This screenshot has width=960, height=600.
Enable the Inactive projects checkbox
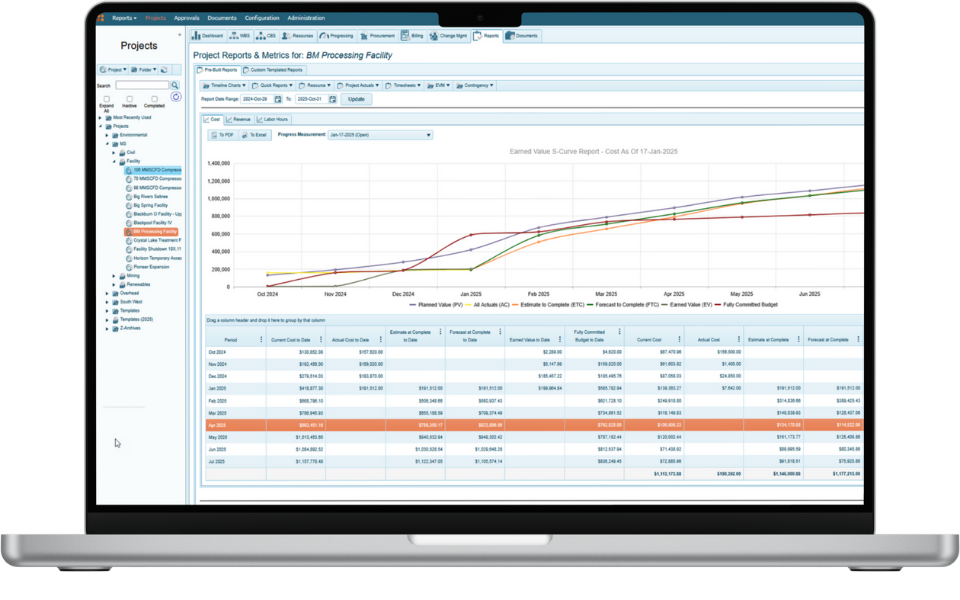tap(130, 99)
